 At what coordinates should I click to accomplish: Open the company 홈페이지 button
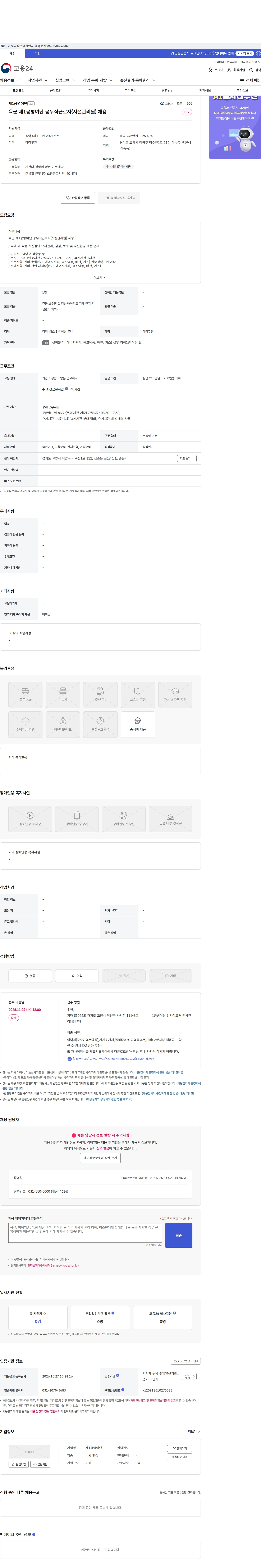pos(179,1449)
